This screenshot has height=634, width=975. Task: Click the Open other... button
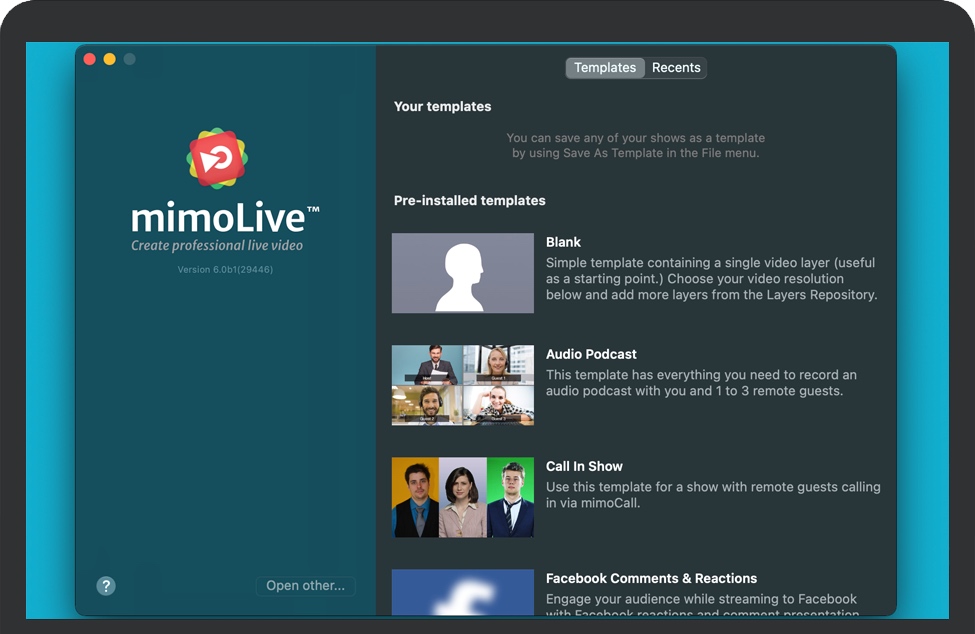click(x=305, y=586)
